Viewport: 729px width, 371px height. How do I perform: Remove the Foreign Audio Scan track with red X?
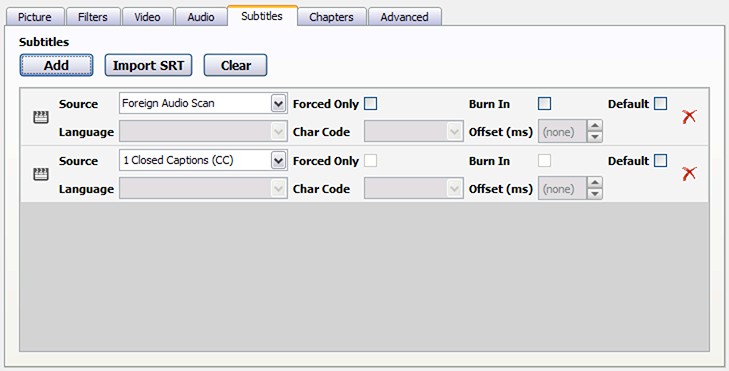689,117
